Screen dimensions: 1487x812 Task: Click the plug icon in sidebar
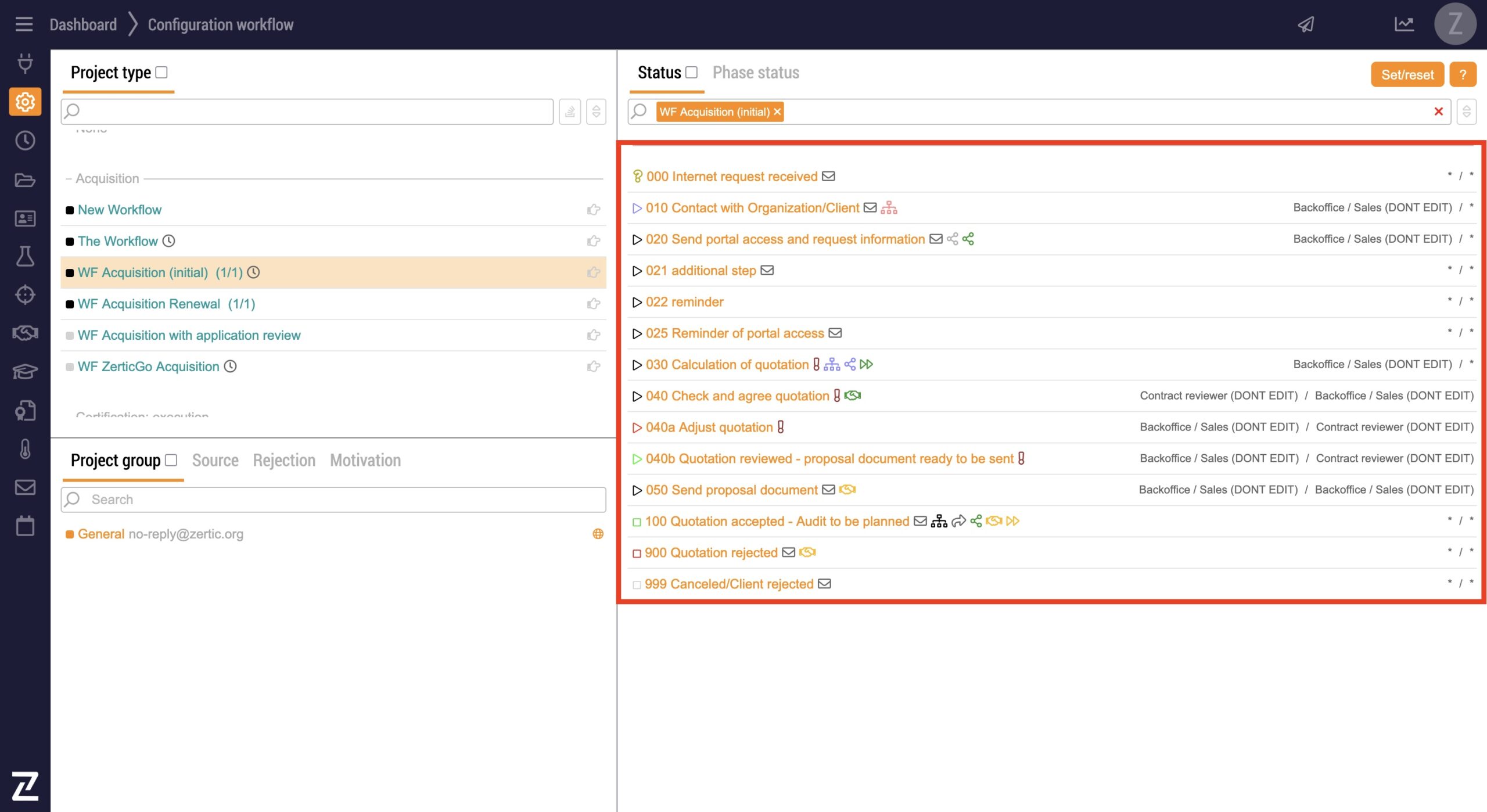tap(25, 63)
